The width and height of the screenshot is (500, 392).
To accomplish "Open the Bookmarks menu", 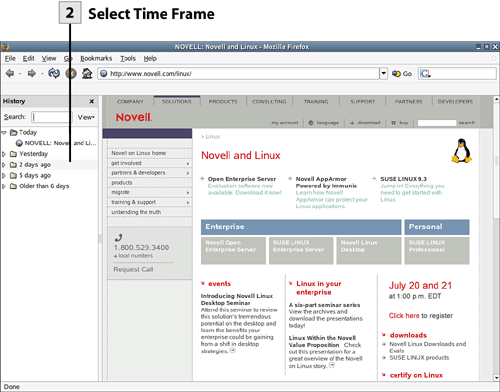I will pyautogui.click(x=96, y=58).
